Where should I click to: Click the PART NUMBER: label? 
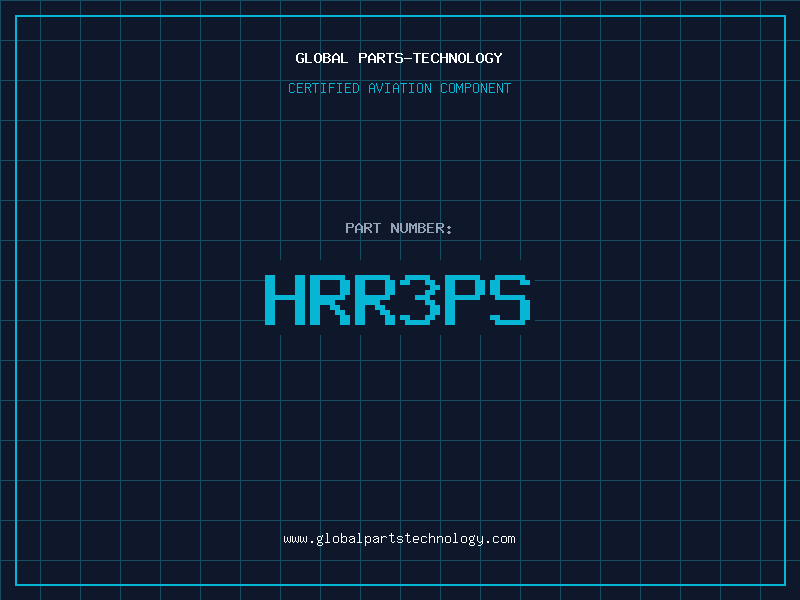click(399, 228)
